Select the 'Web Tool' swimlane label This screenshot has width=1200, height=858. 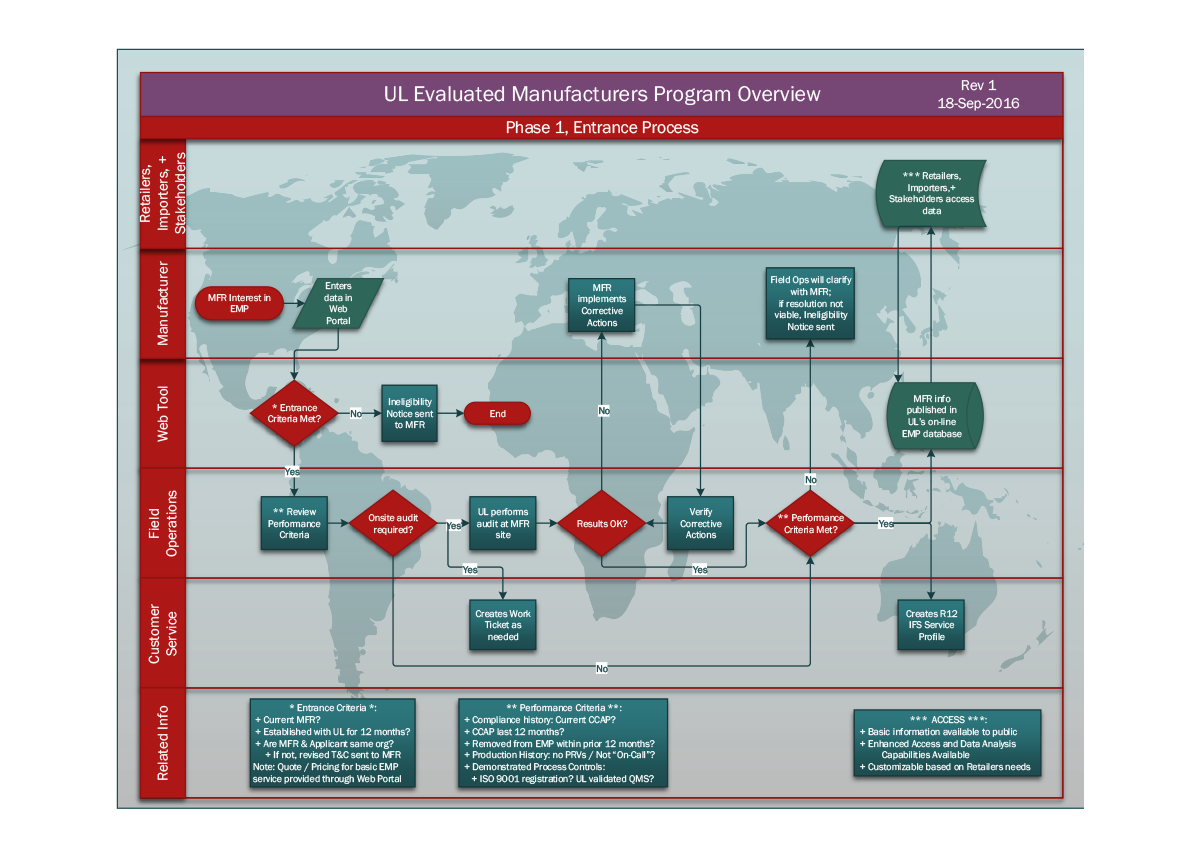coord(163,414)
